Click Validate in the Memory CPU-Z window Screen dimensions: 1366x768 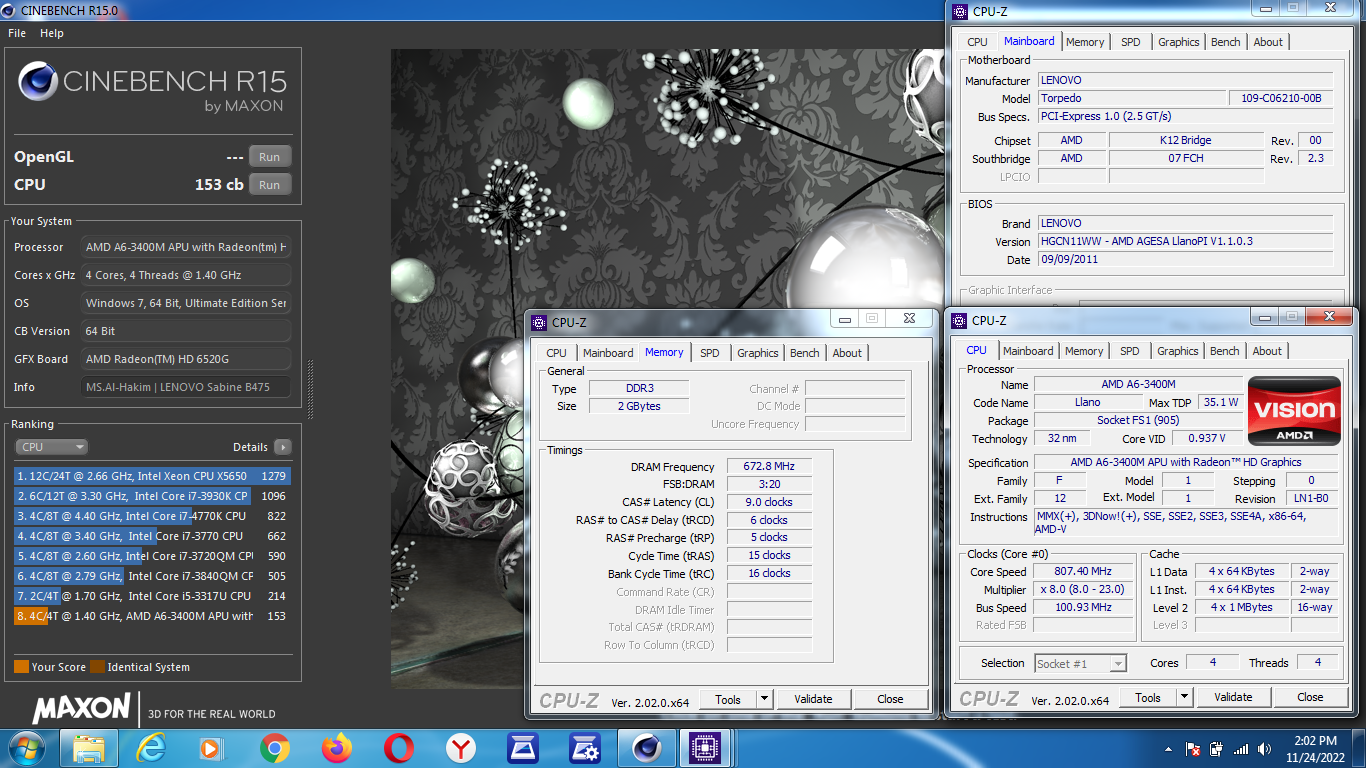point(813,699)
